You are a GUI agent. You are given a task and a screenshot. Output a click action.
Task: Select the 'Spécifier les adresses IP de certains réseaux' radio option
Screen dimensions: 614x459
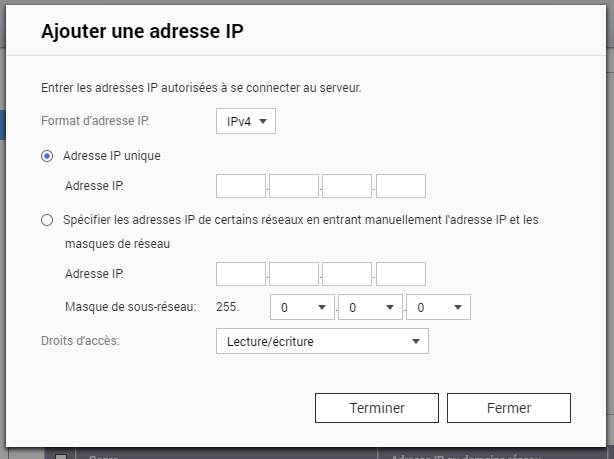tap(47, 219)
